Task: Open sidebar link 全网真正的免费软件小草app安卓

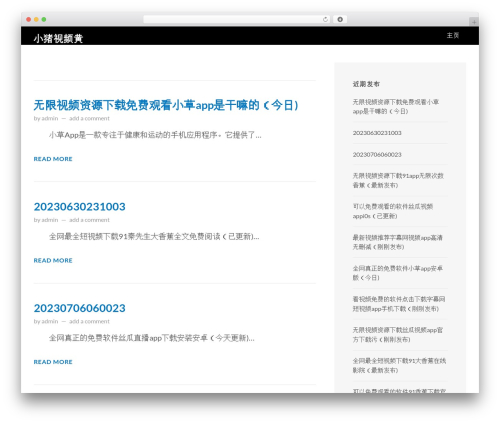Action: click(x=398, y=273)
